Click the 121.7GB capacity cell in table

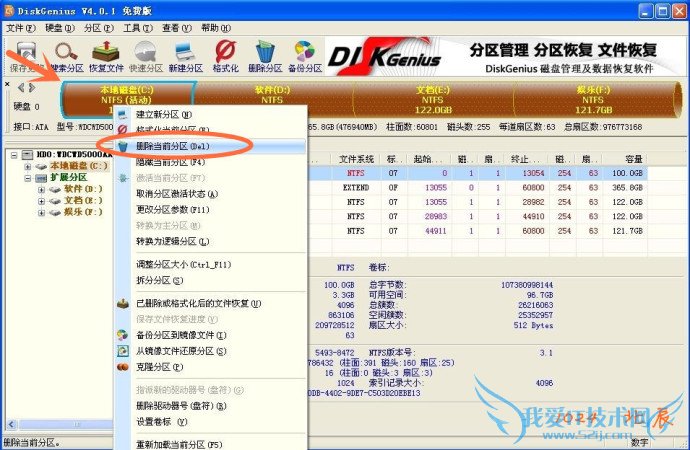[x=628, y=231]
